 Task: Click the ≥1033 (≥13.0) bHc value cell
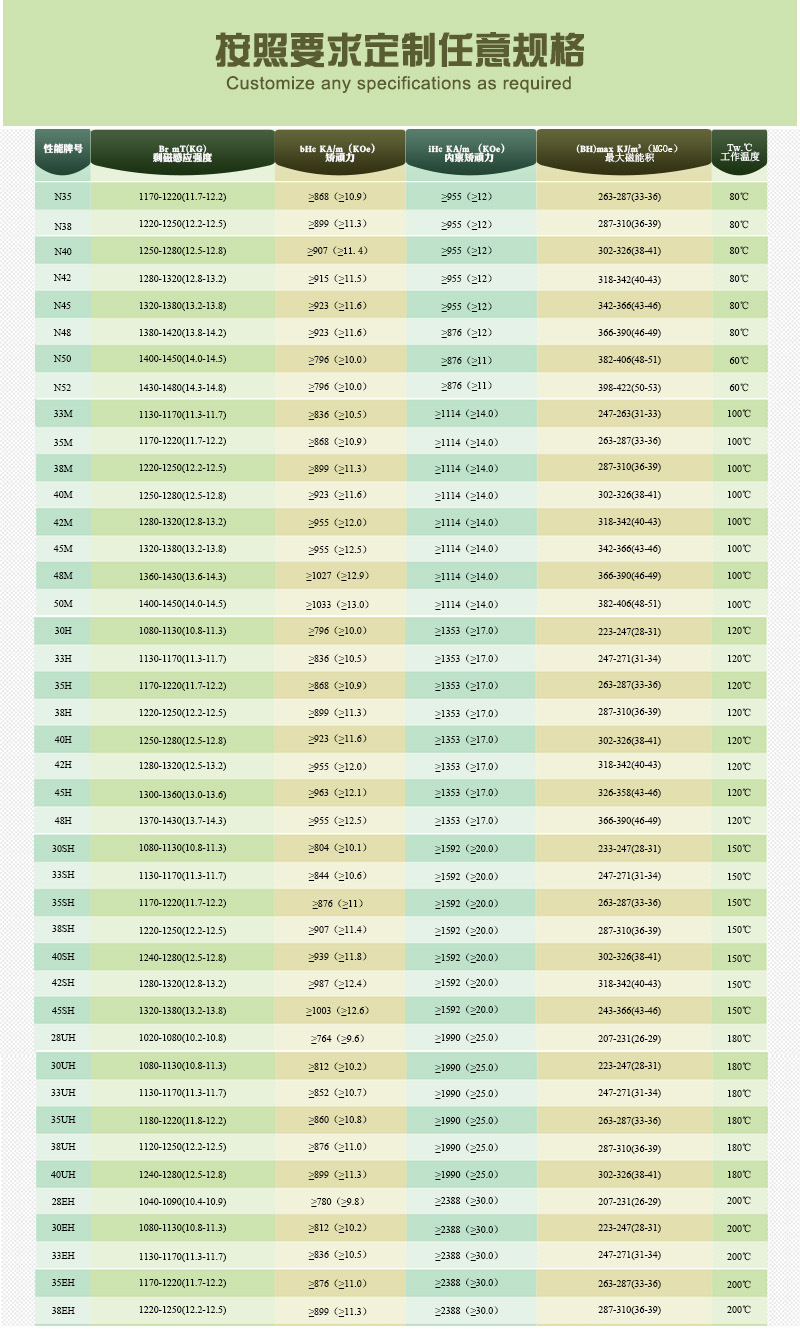pyautogui.click(x=338, y=604)
